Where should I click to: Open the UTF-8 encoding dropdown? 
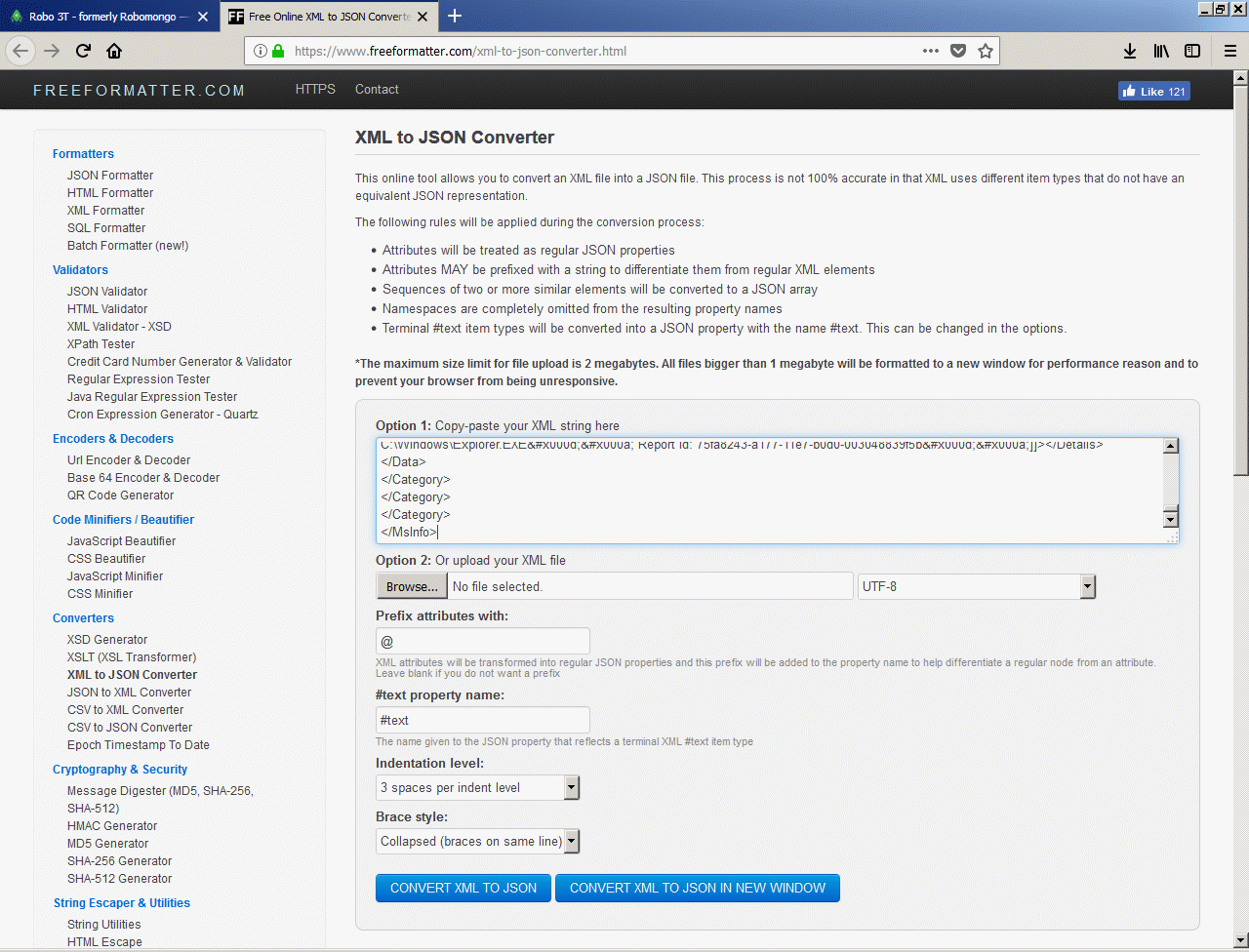tap(977, 586)
